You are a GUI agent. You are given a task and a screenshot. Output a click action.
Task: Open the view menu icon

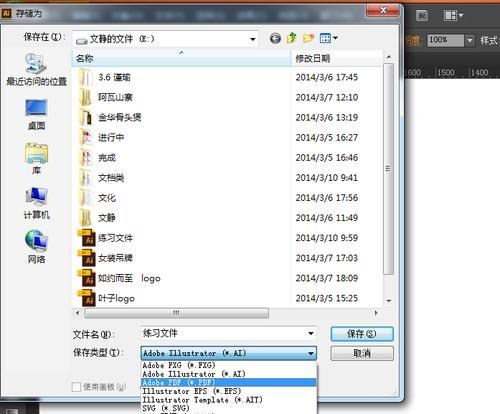click(x=325, y=38)
